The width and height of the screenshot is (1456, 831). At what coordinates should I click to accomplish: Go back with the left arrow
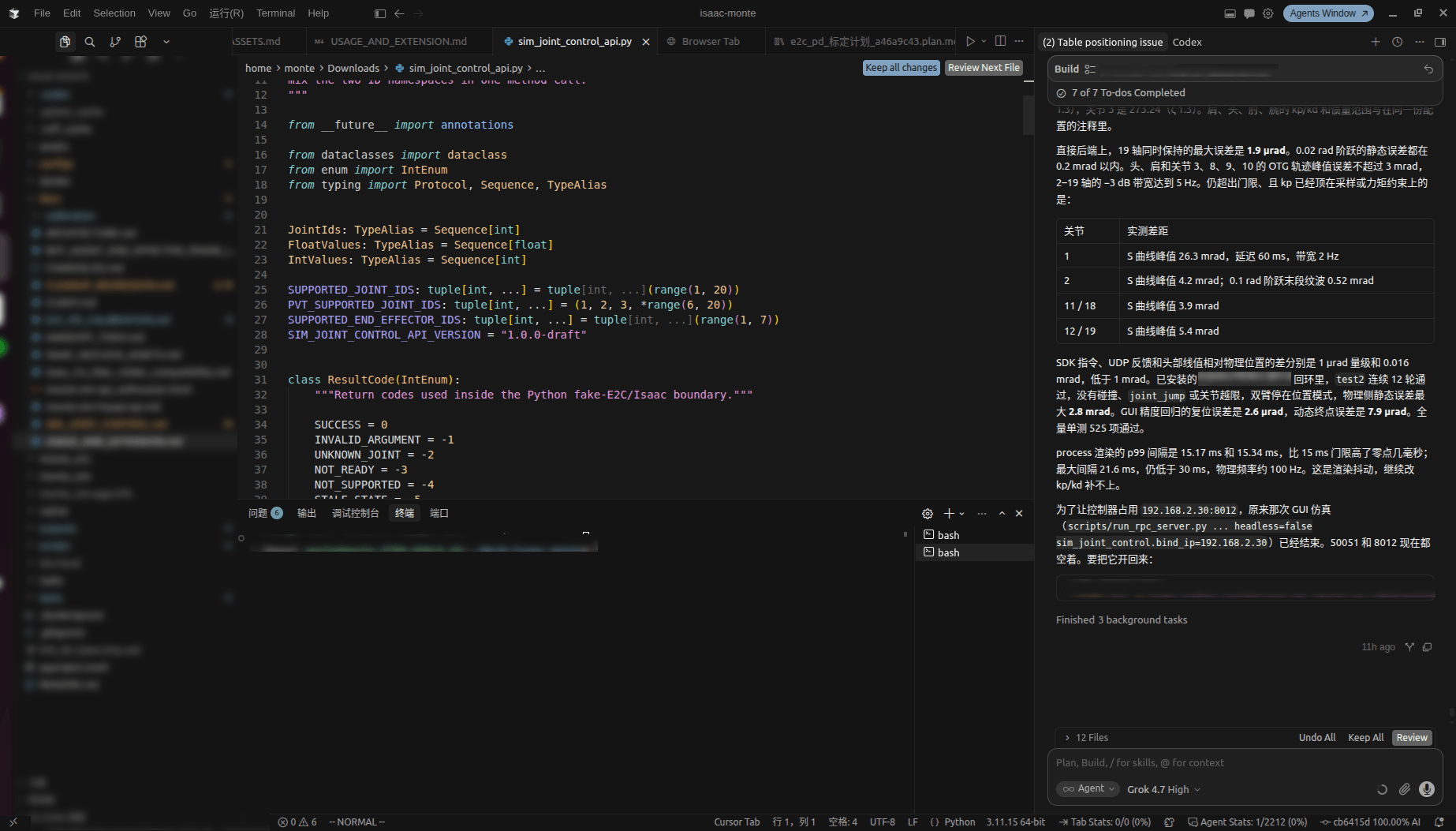pos(399,13)
